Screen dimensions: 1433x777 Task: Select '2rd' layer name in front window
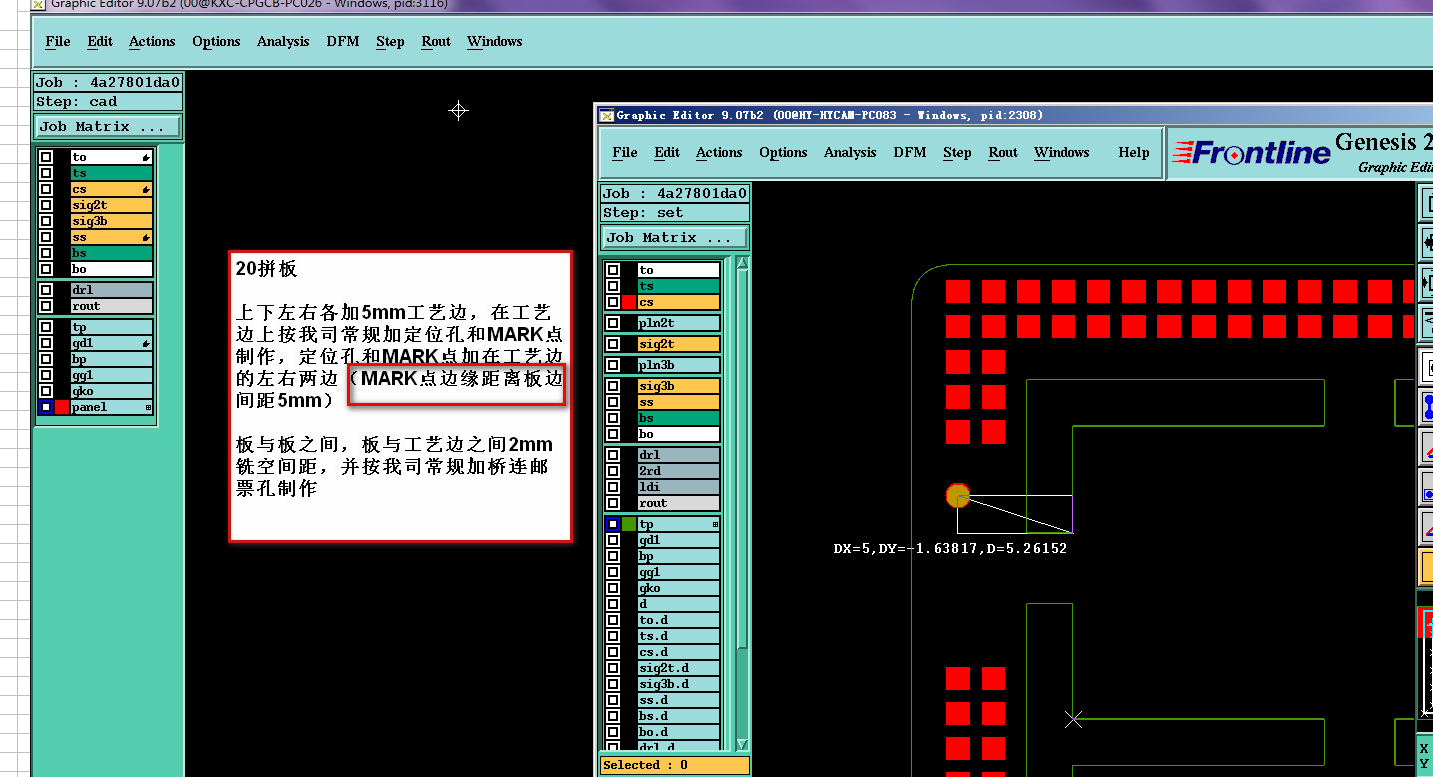coord(679,471)
